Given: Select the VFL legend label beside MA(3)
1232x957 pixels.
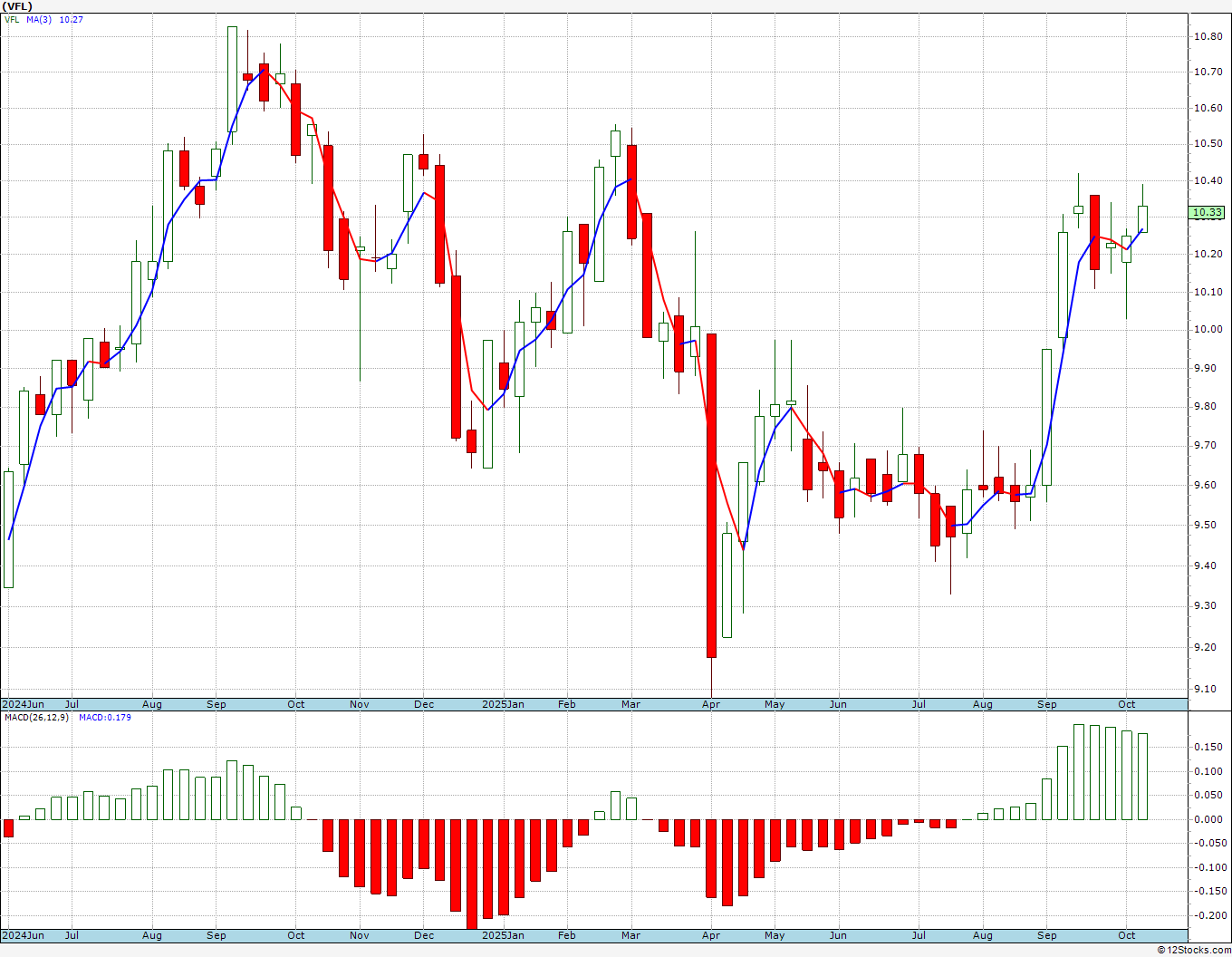Looking at the screenshot, I should pos(12,19).
